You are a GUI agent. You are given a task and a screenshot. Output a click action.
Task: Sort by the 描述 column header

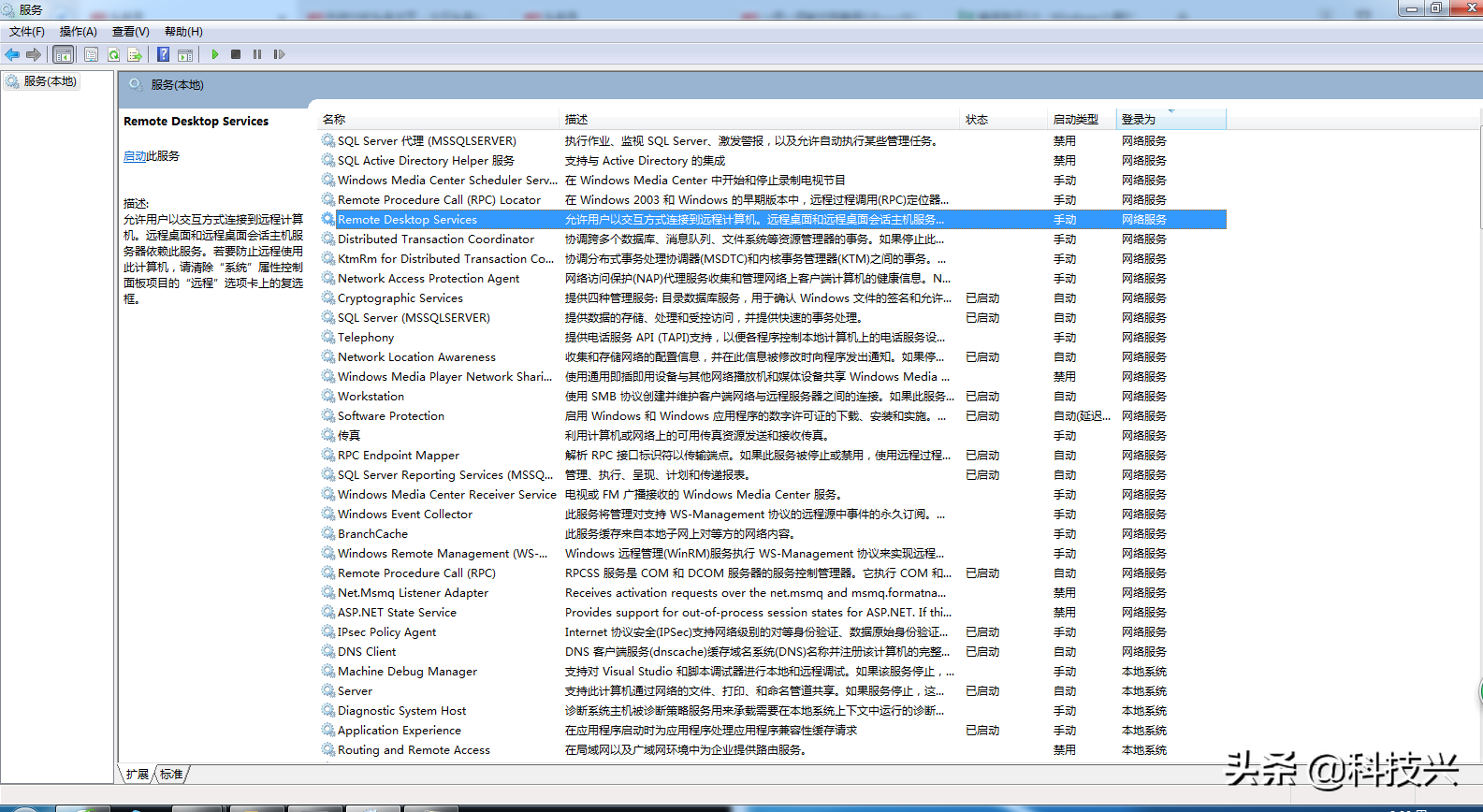(761, 120)
